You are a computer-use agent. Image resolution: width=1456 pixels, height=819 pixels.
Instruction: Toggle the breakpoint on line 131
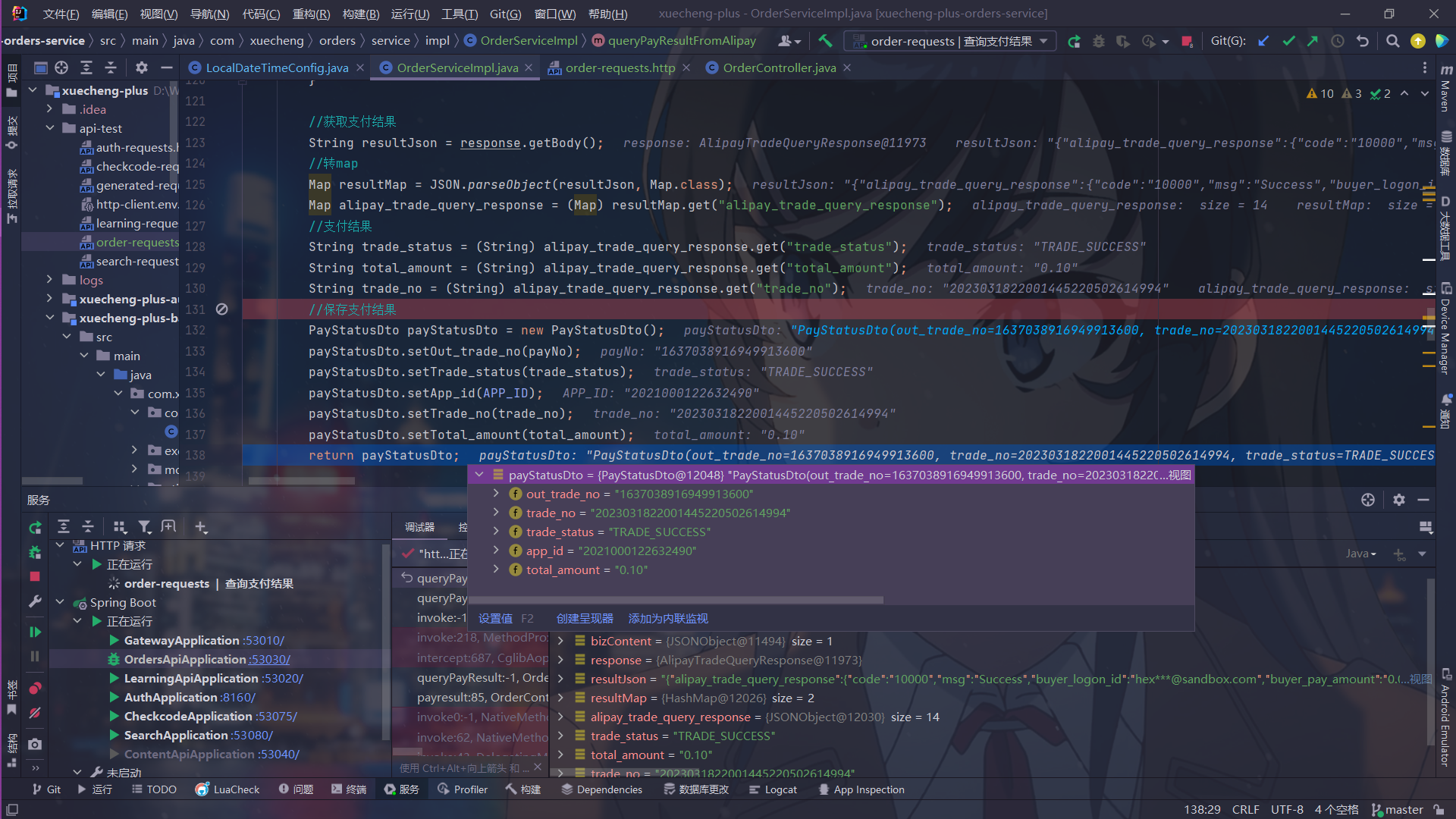pos(221,309)
